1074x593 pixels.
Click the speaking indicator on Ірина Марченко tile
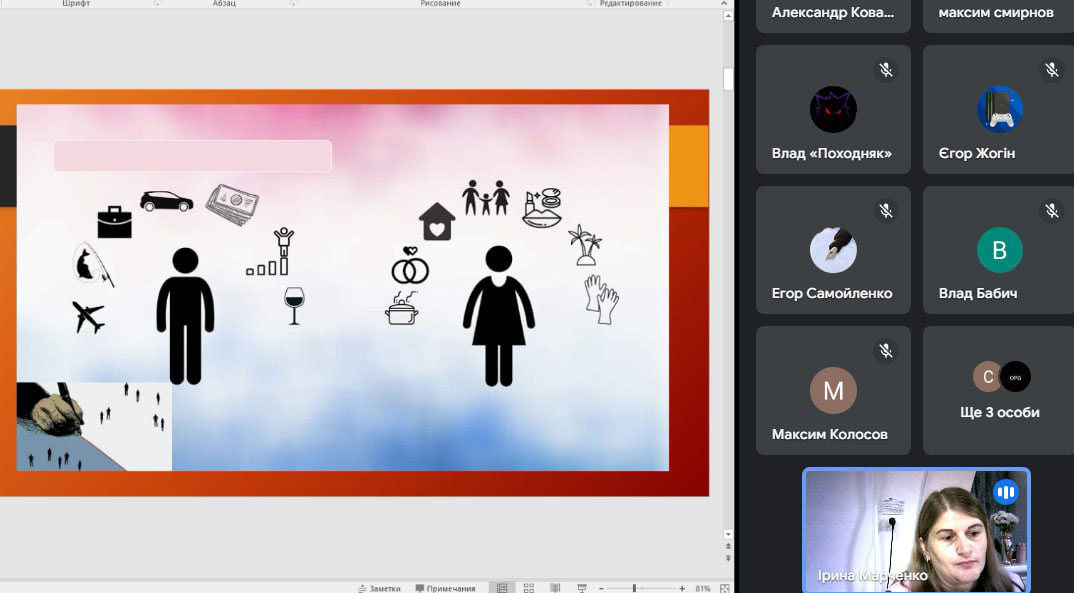1006,492
